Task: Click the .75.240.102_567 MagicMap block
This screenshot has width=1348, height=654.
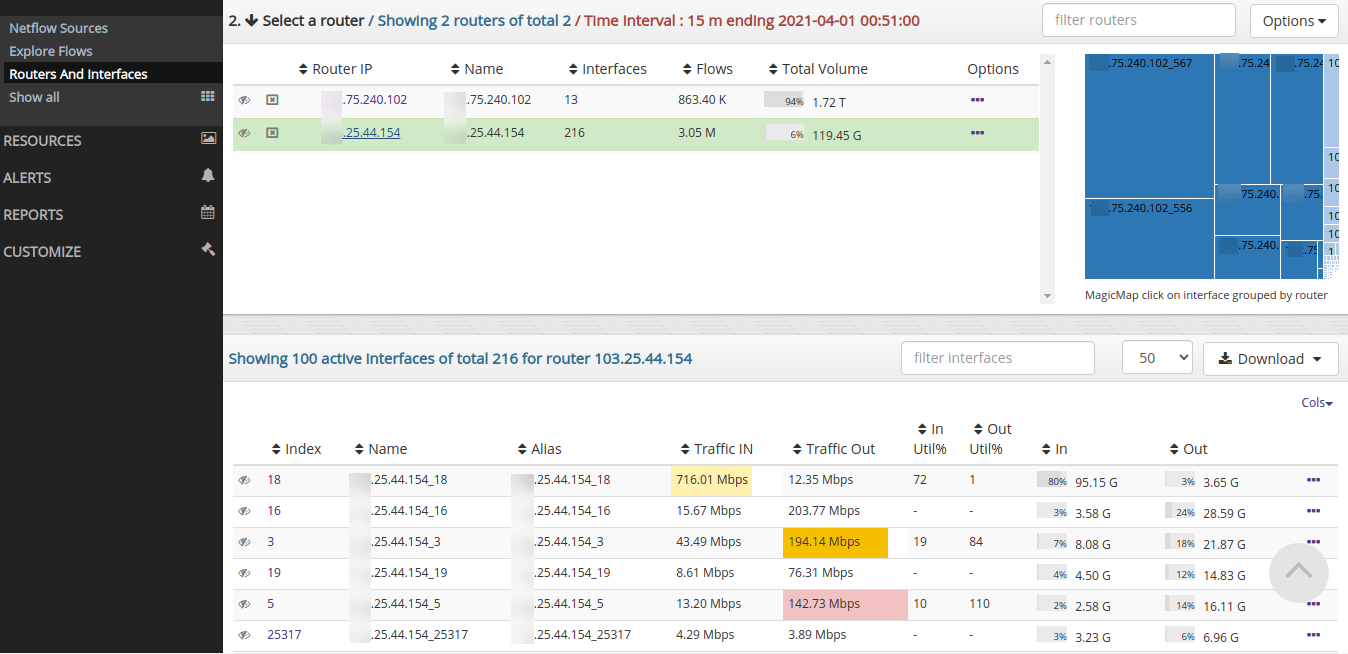Action: (1150, 125)
